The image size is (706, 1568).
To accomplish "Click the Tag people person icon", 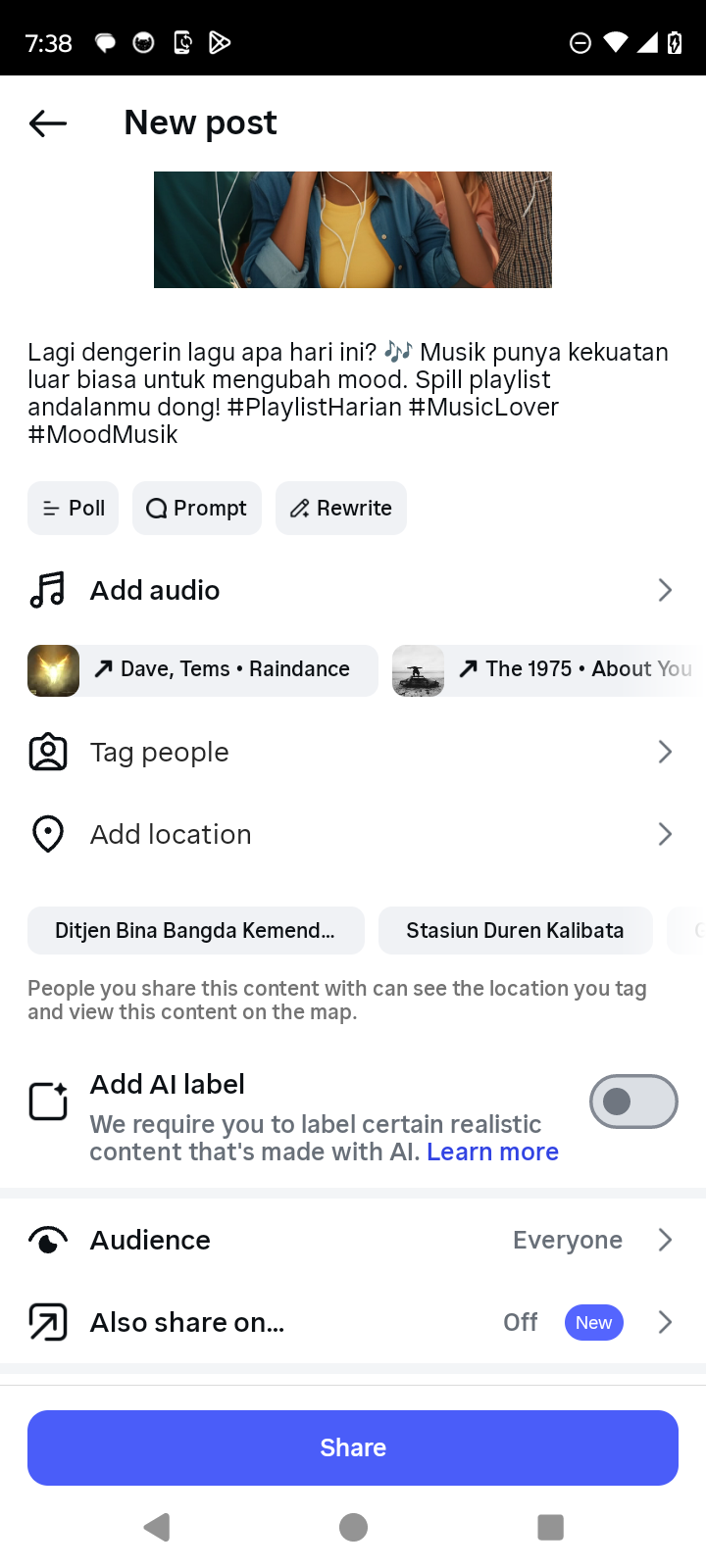I will pos(48,752).
